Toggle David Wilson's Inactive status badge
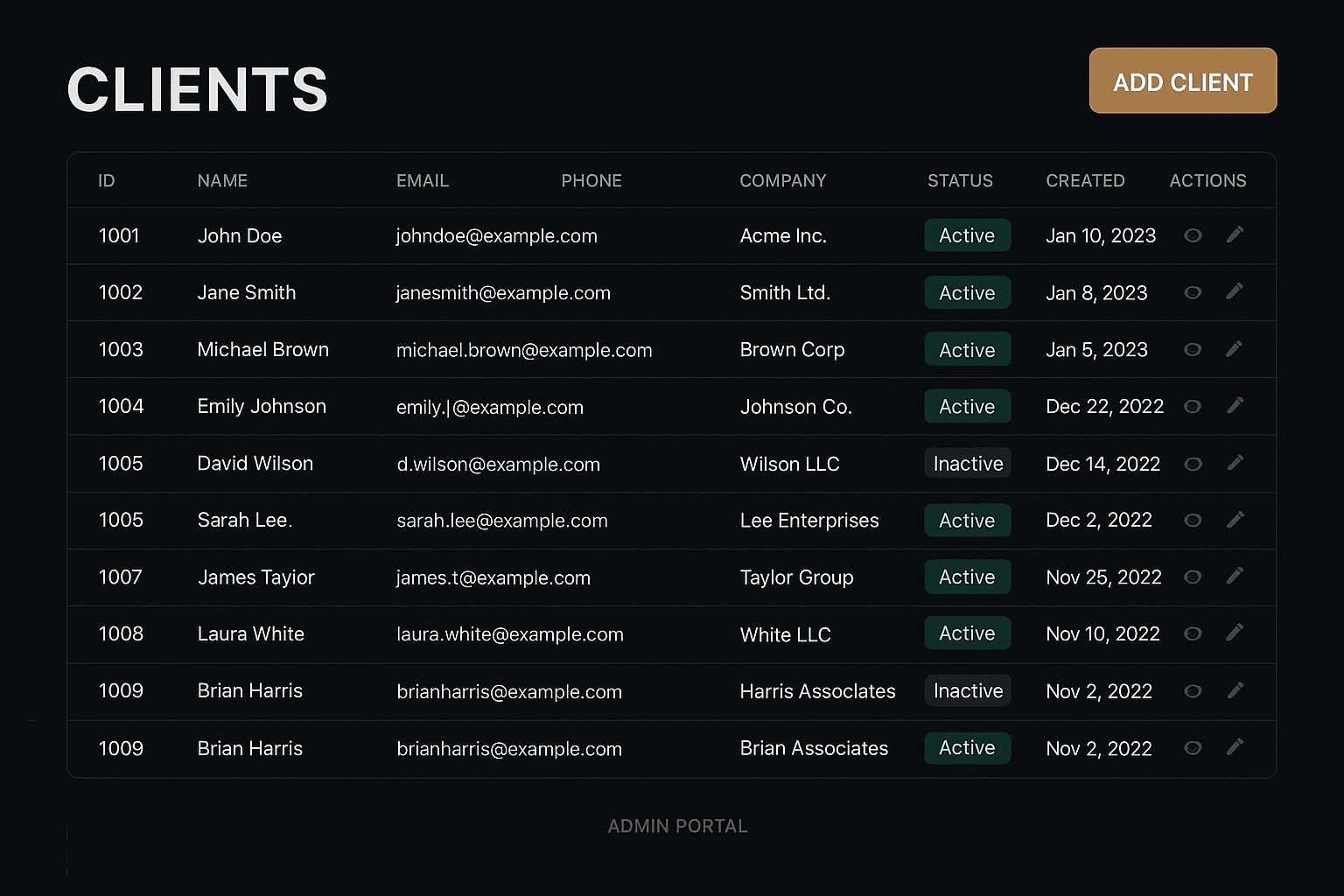 967,463
